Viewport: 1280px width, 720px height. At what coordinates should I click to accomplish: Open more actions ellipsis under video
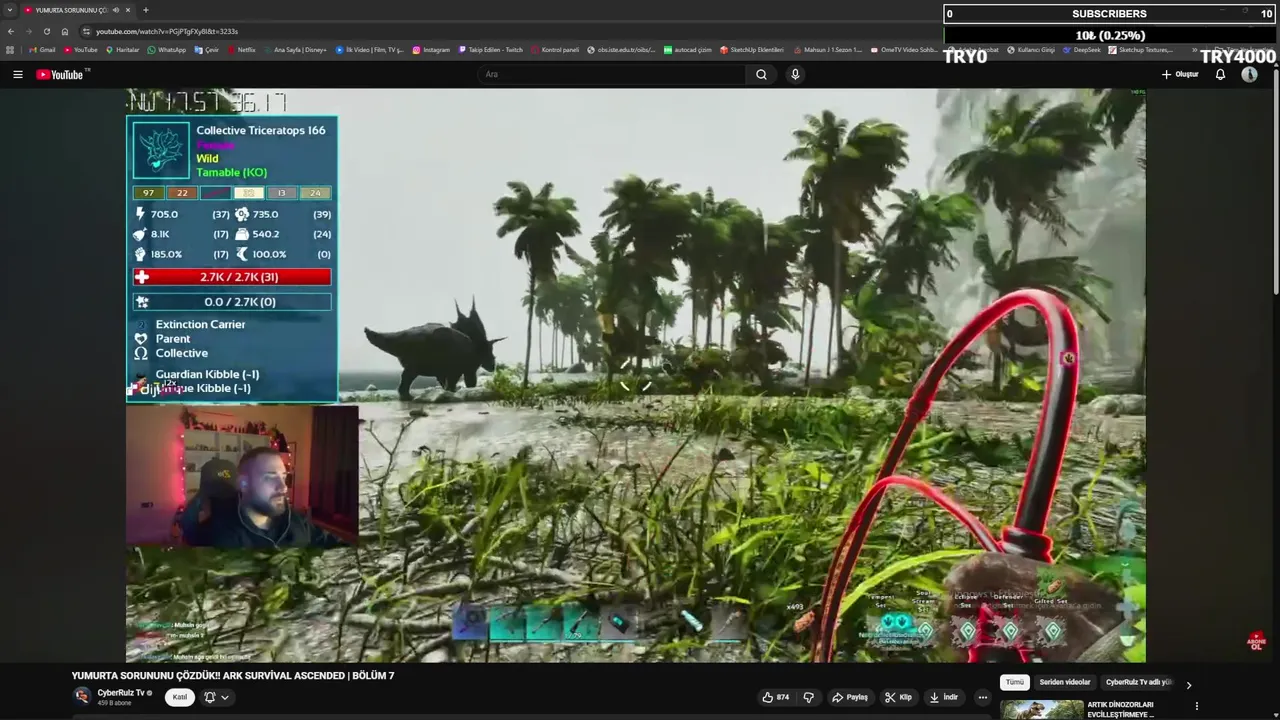(x=982, y=697)
